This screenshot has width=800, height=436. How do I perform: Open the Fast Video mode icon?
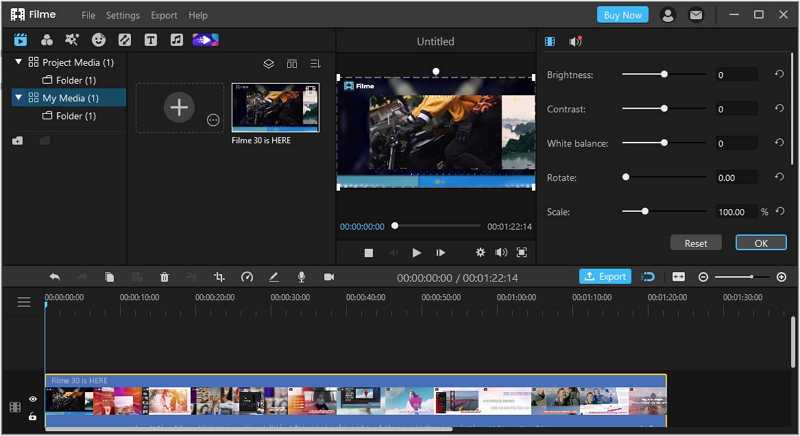point(206,40)
